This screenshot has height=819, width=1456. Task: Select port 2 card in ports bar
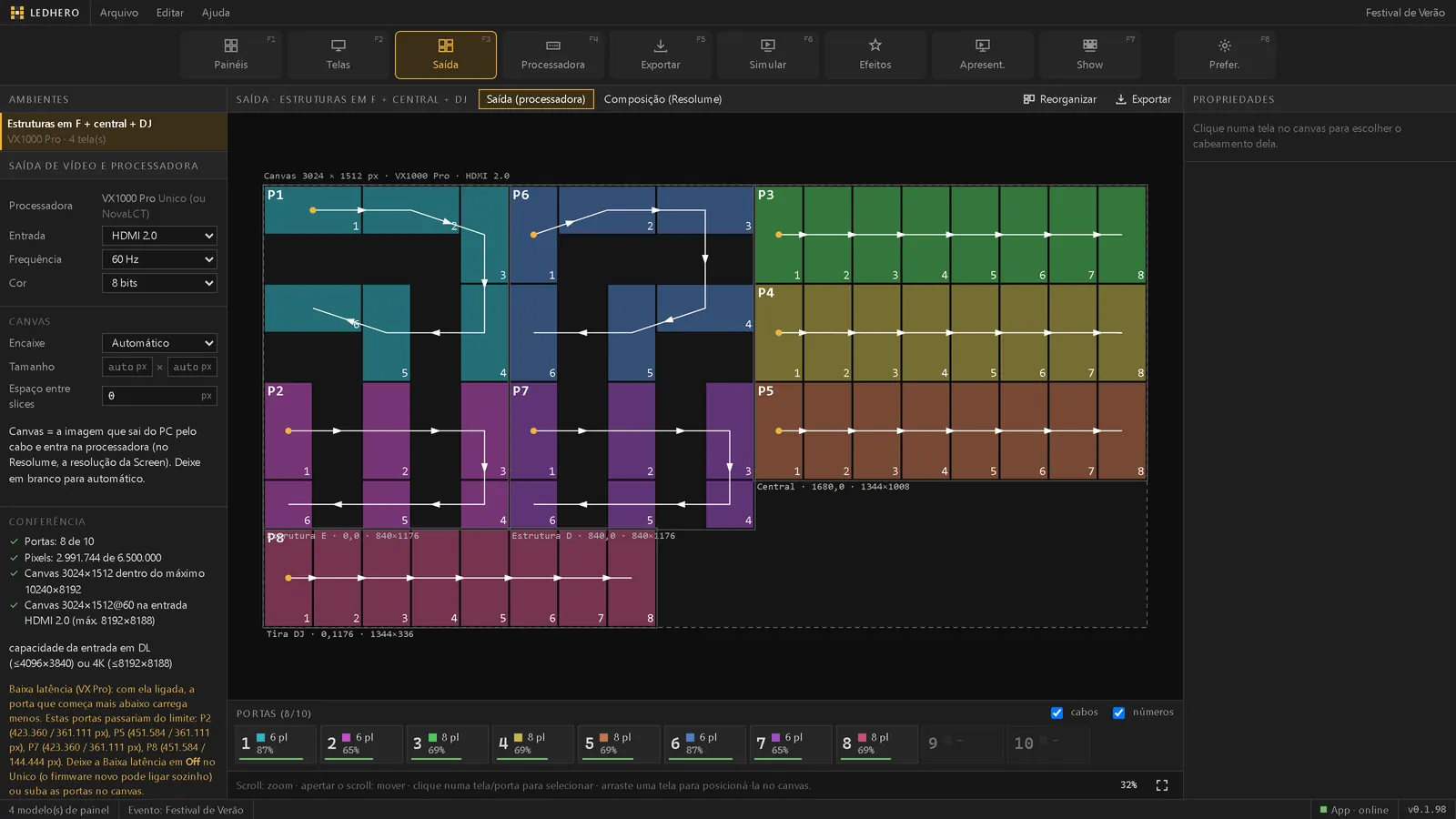(361, 743)
